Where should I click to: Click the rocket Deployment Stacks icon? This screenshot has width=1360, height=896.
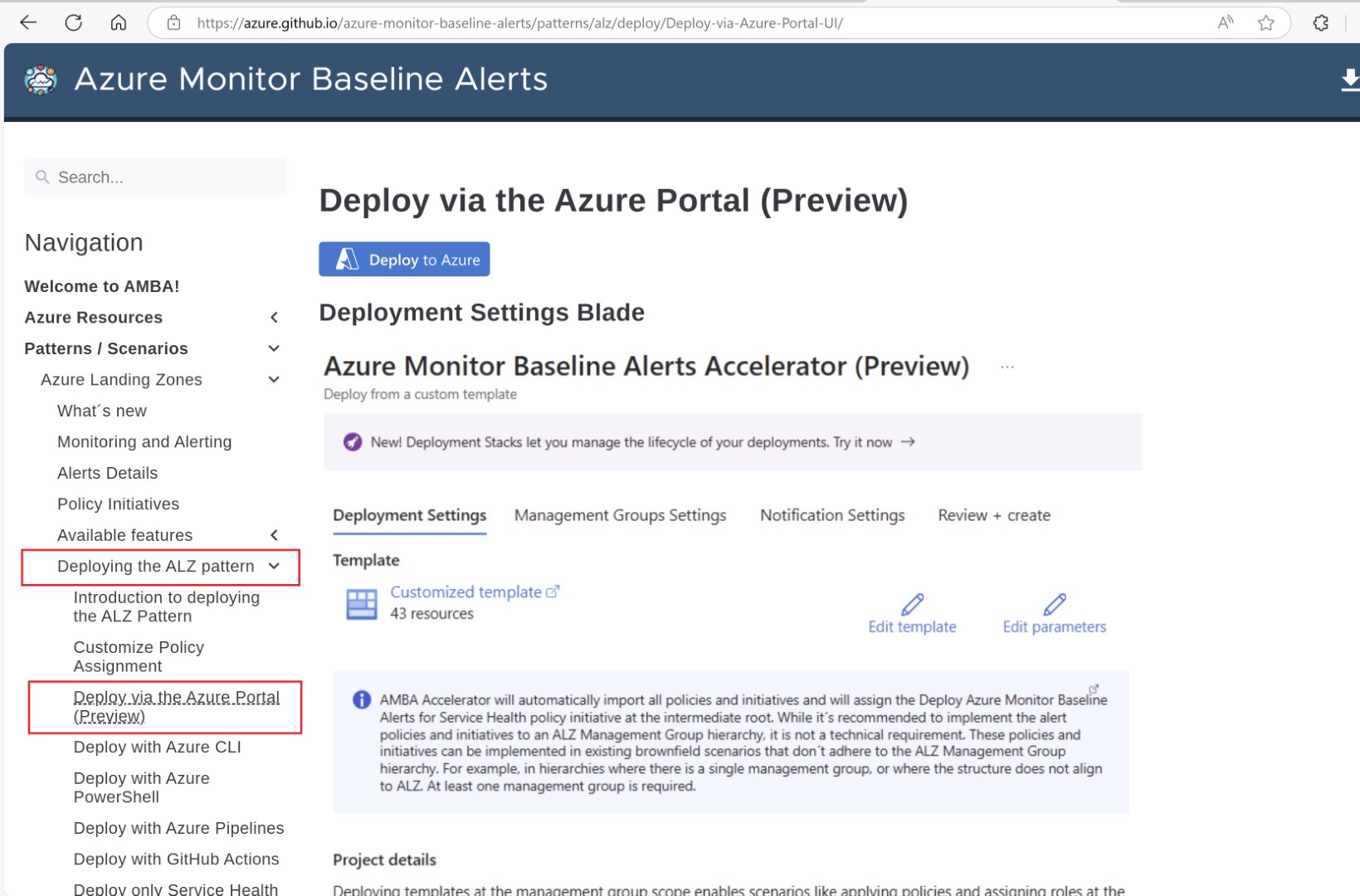[x=353, y=441]
